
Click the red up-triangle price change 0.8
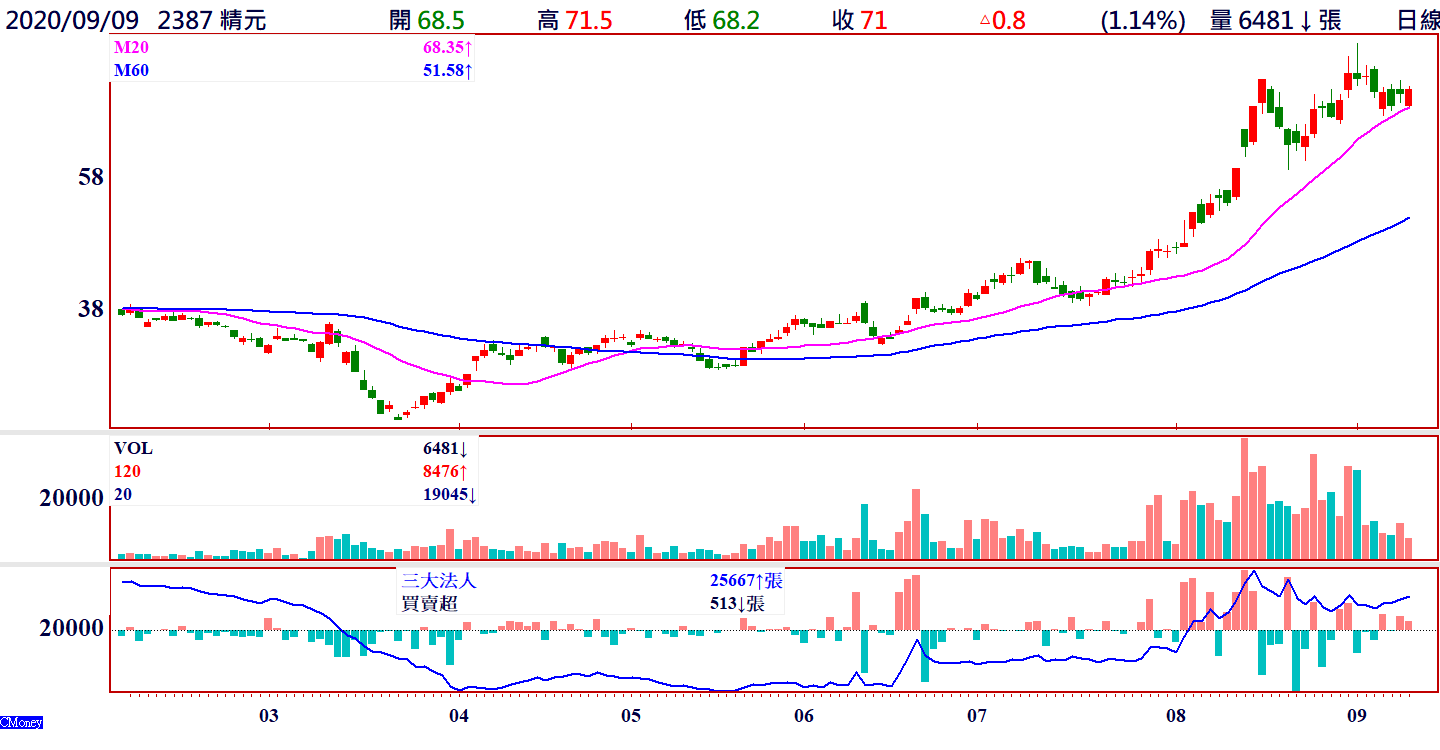(1001, 20)
